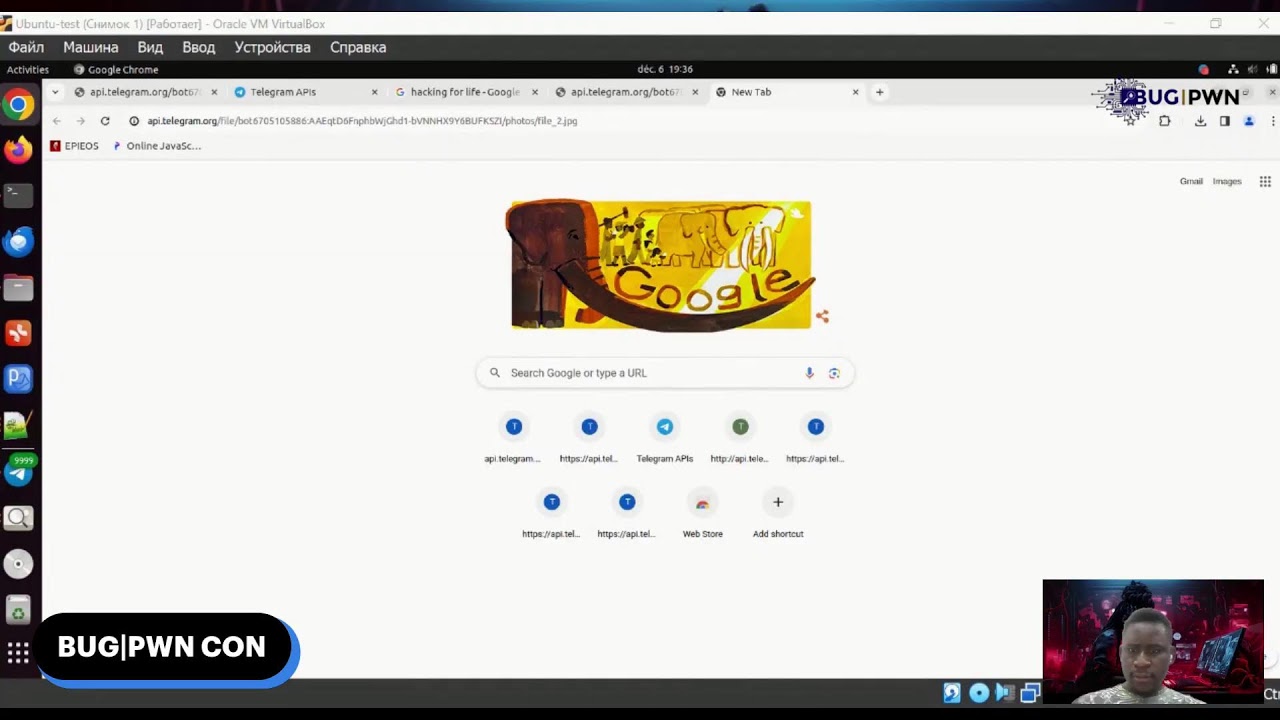The width and height of the screenshot is (1280, 720).
Task: Open the Chrome extensions puzzle icon
Action: pos(1165,121)
